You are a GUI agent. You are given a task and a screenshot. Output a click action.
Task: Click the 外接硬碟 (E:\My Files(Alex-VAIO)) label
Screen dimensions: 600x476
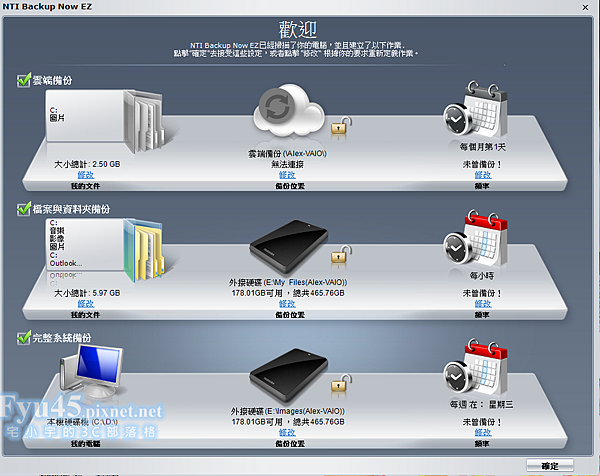coord(288,282)
